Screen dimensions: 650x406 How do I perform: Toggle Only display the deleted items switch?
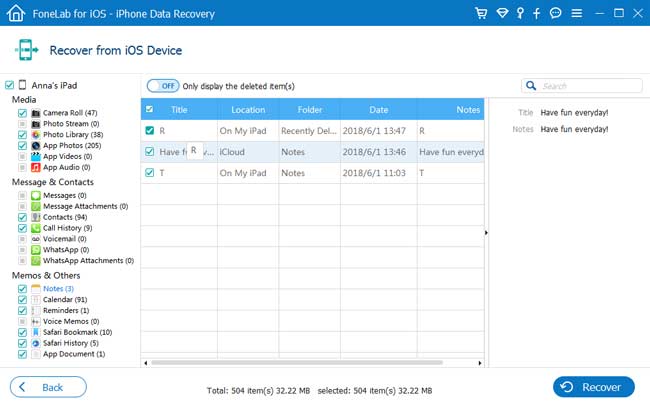click(x=163, y=86)
